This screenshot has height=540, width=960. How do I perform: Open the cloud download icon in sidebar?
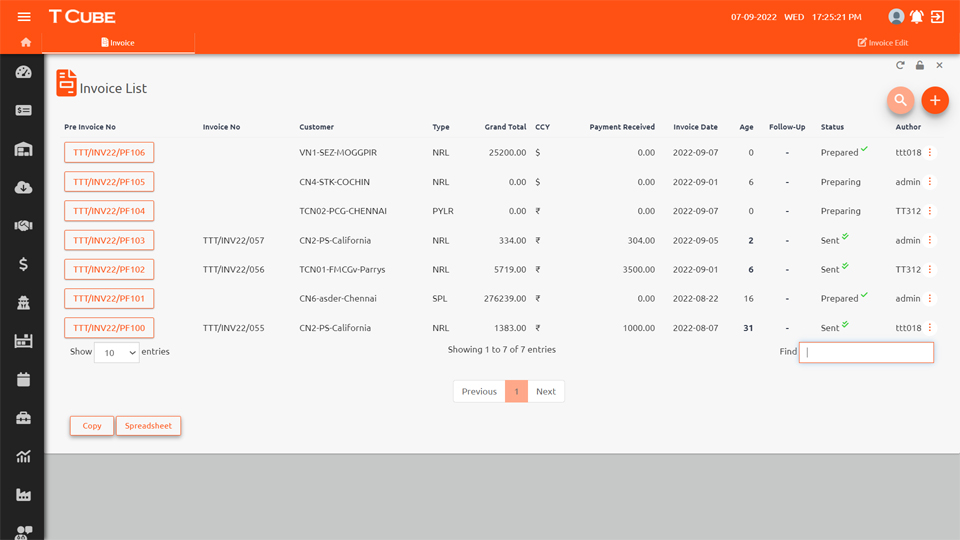(23, 187)
